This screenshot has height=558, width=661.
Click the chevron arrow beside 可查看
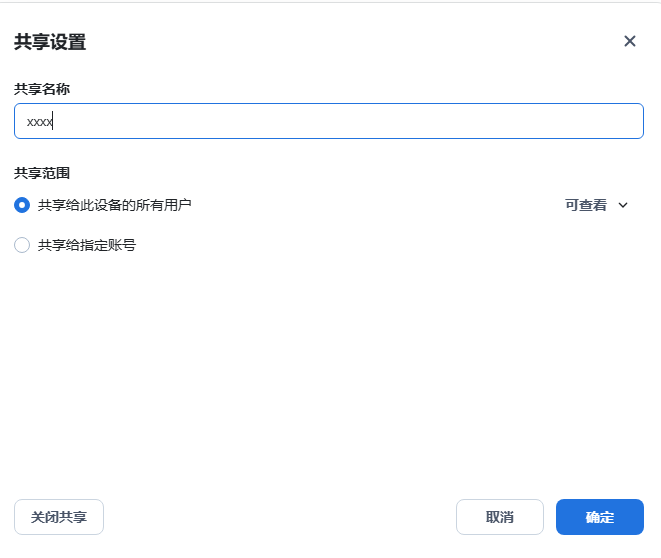[x=623, y=205]
